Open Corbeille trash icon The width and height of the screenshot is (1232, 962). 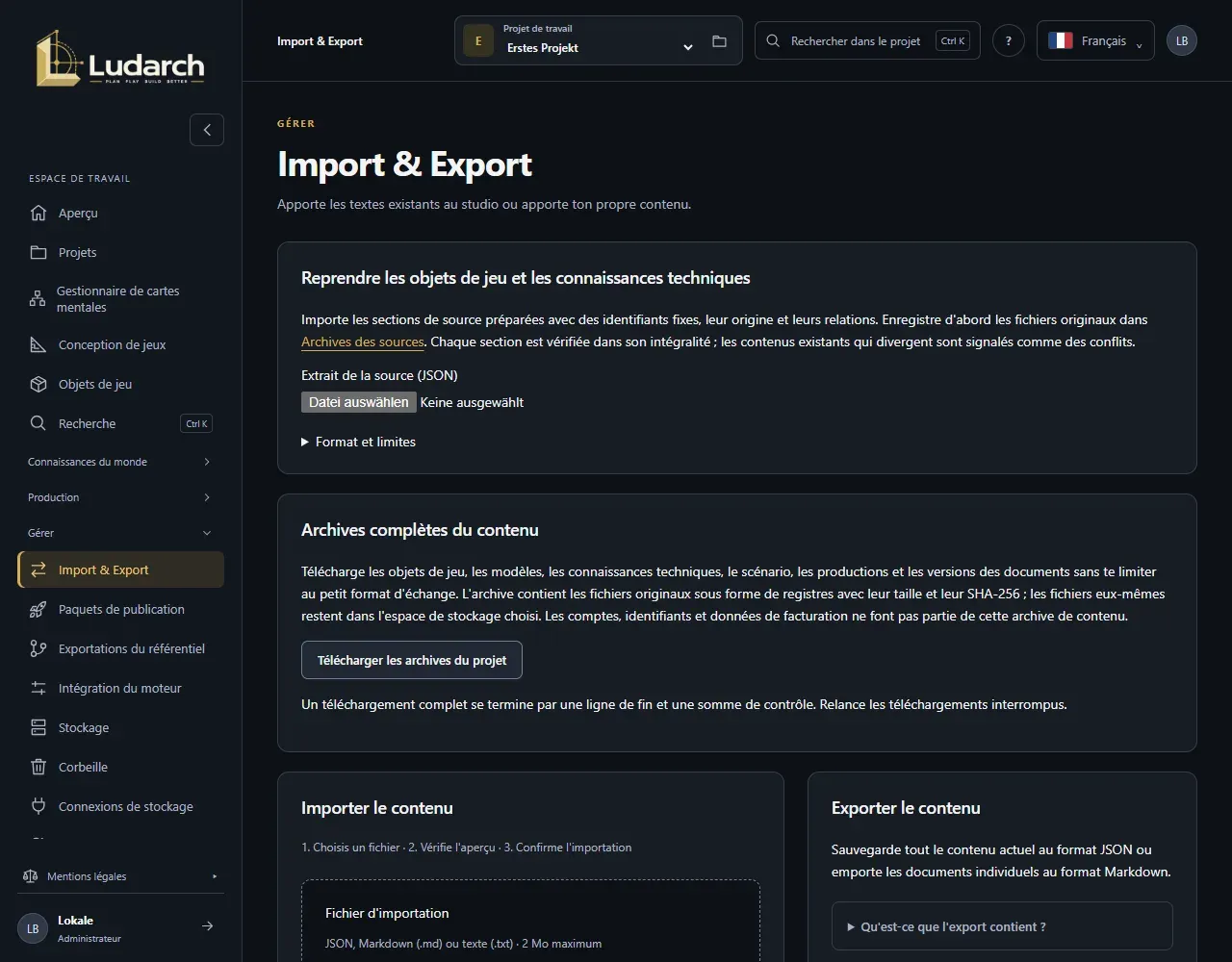(x=38, y=767)
